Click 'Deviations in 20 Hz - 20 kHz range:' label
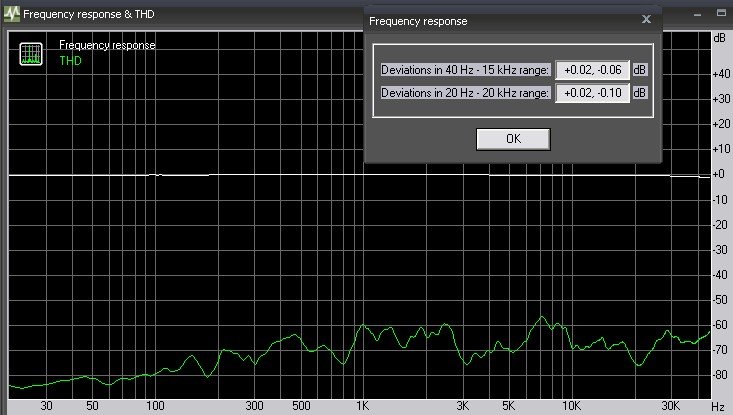This screenshot has height=415, width=733. [465, 93]
